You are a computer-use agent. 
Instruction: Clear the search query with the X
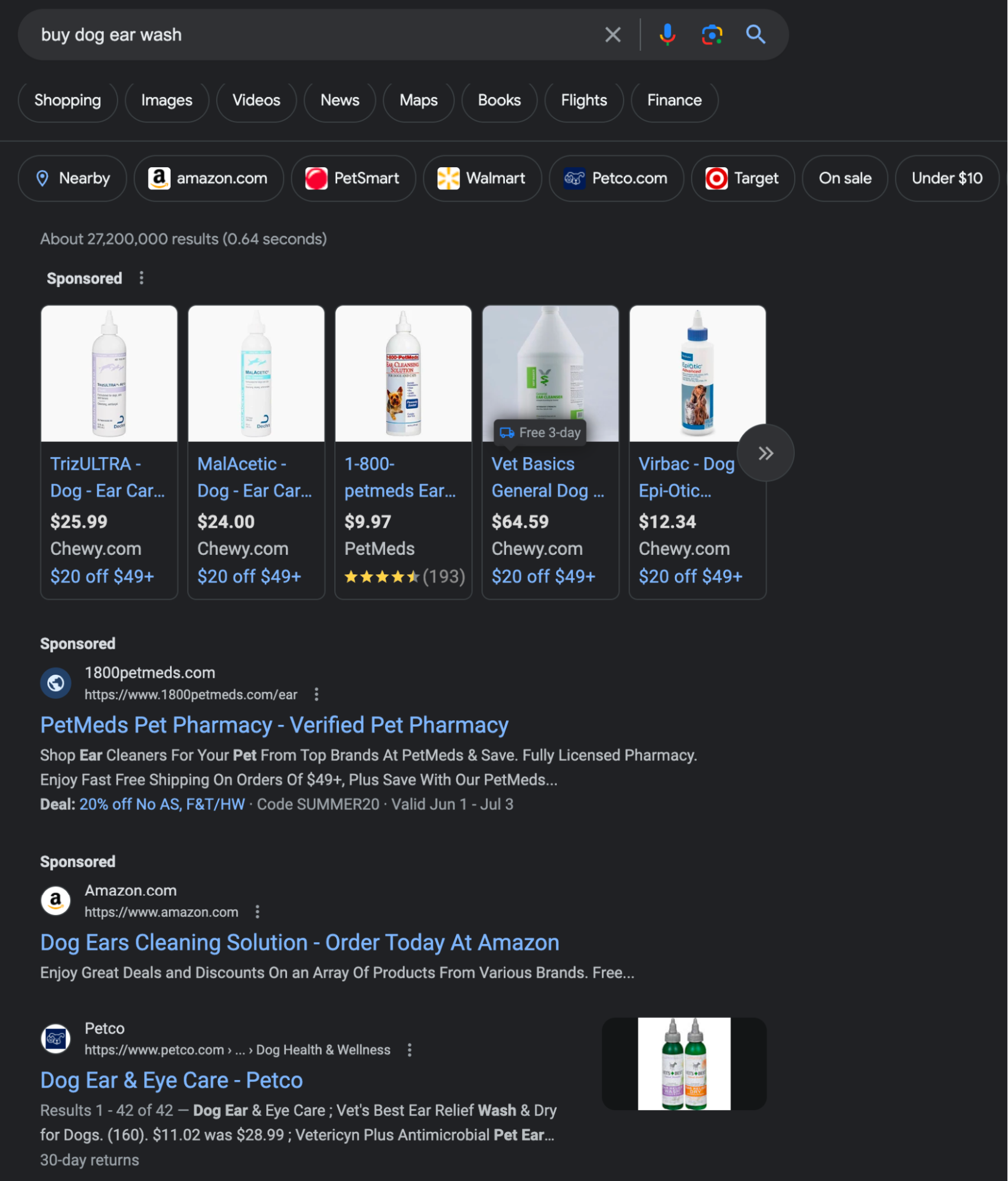[612, 34]
